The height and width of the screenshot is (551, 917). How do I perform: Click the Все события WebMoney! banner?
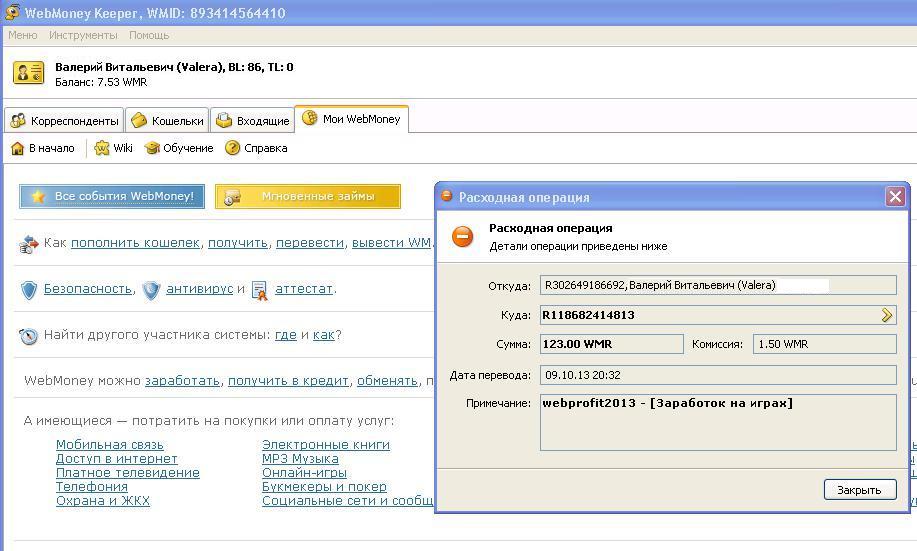click(112, 197)
